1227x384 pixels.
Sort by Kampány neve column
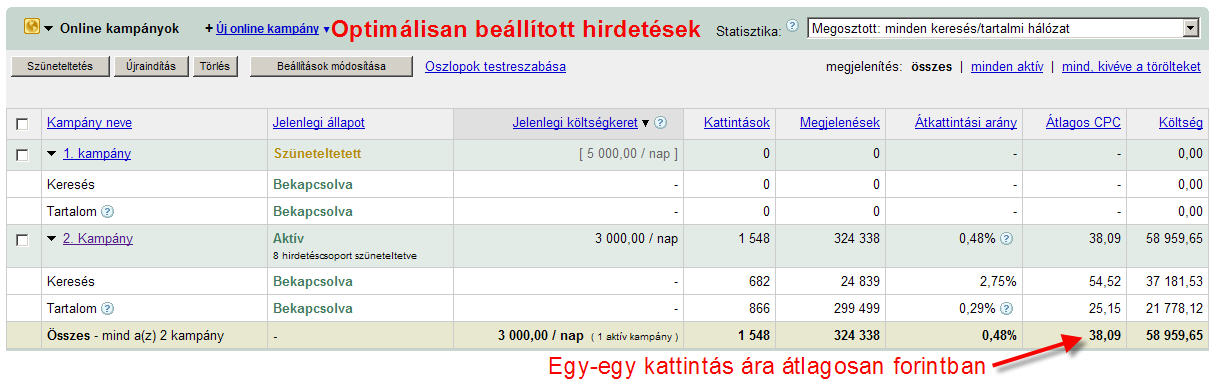coord(89,123)
